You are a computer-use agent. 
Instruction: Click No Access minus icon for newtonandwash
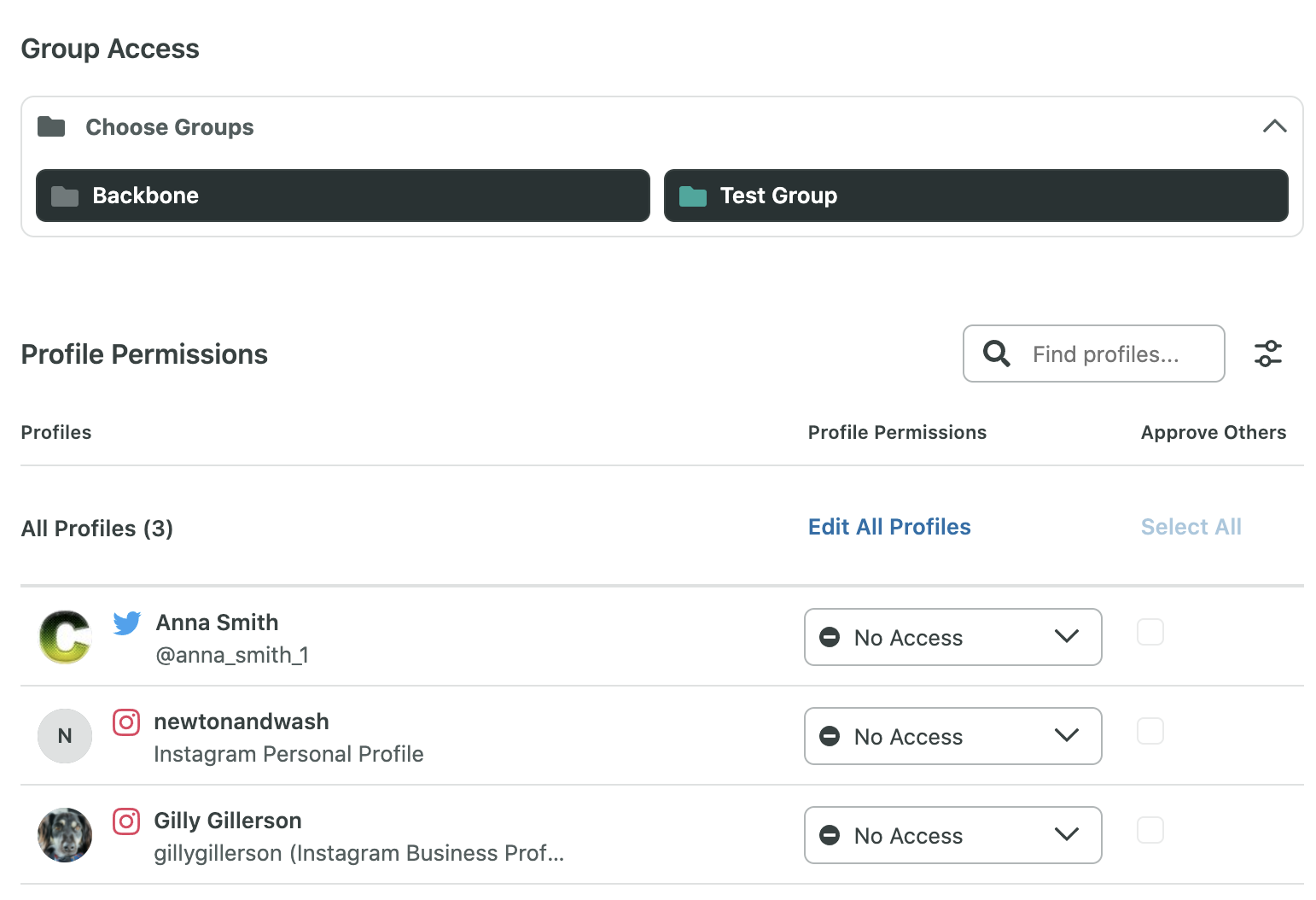(830, 736)
